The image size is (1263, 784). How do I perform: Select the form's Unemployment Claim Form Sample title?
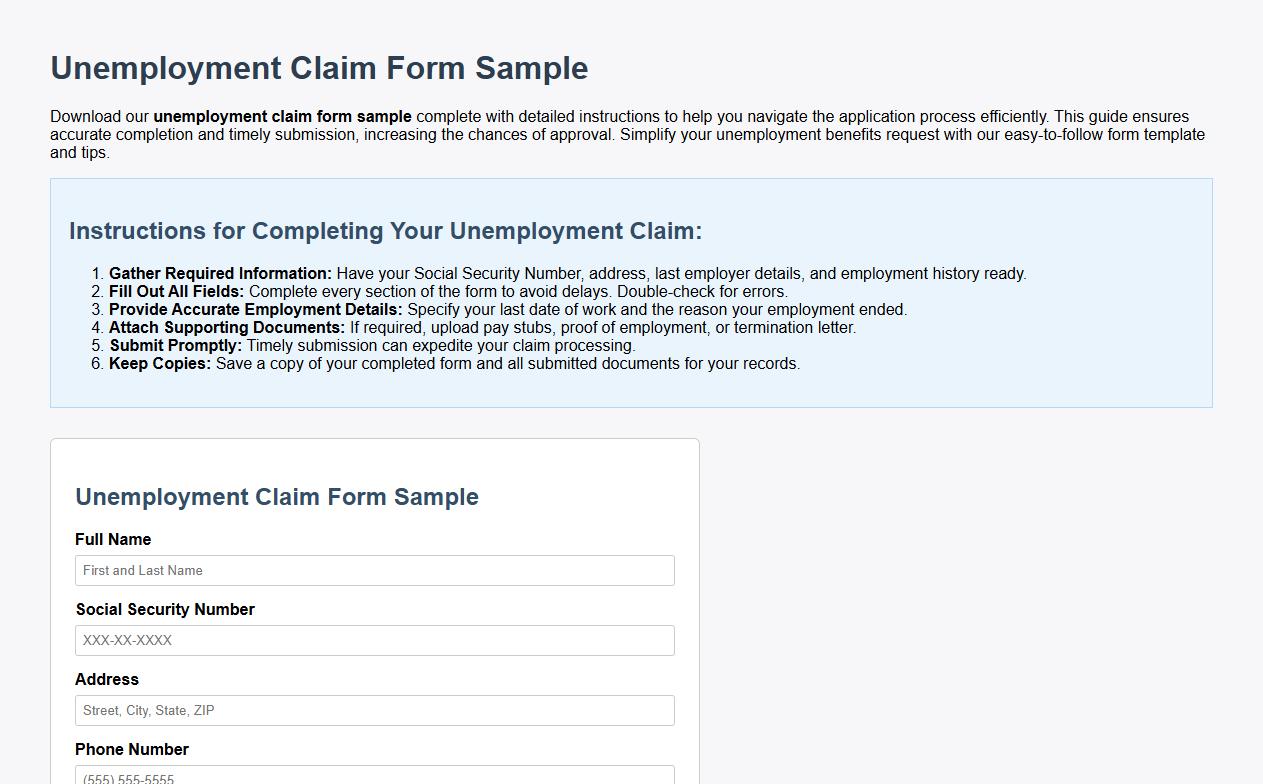[277, 497]
